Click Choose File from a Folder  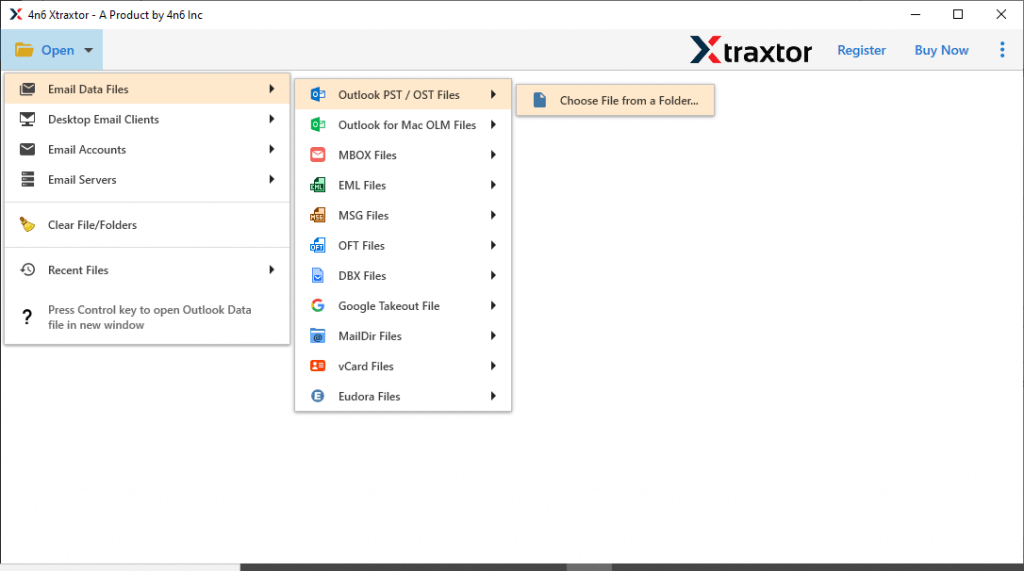click(615, 100)
